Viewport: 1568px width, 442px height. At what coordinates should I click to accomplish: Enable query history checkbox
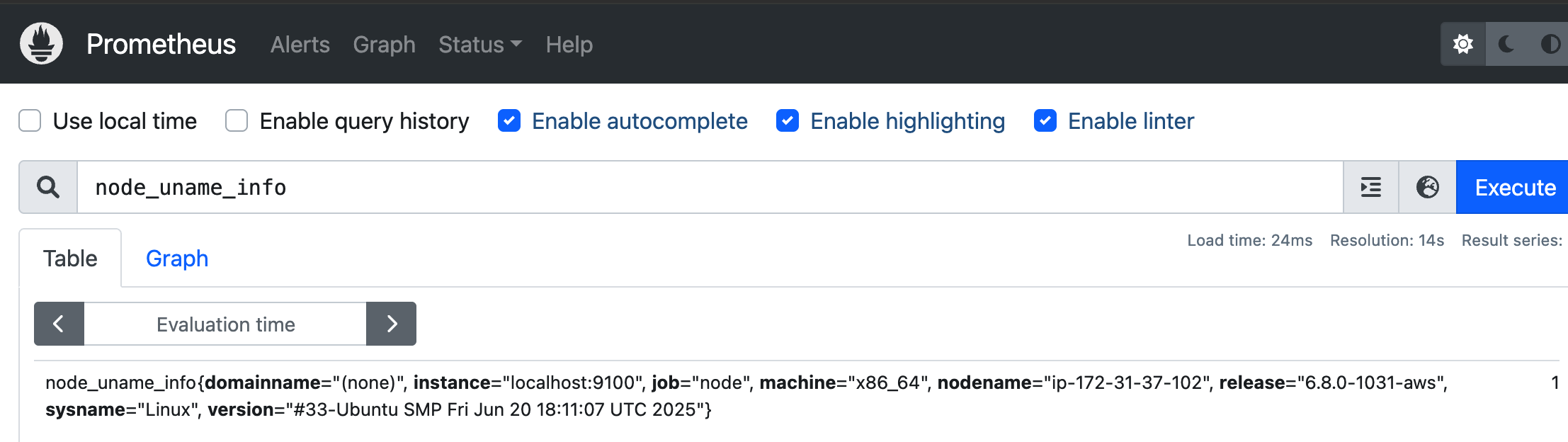(x=237, y=121)
